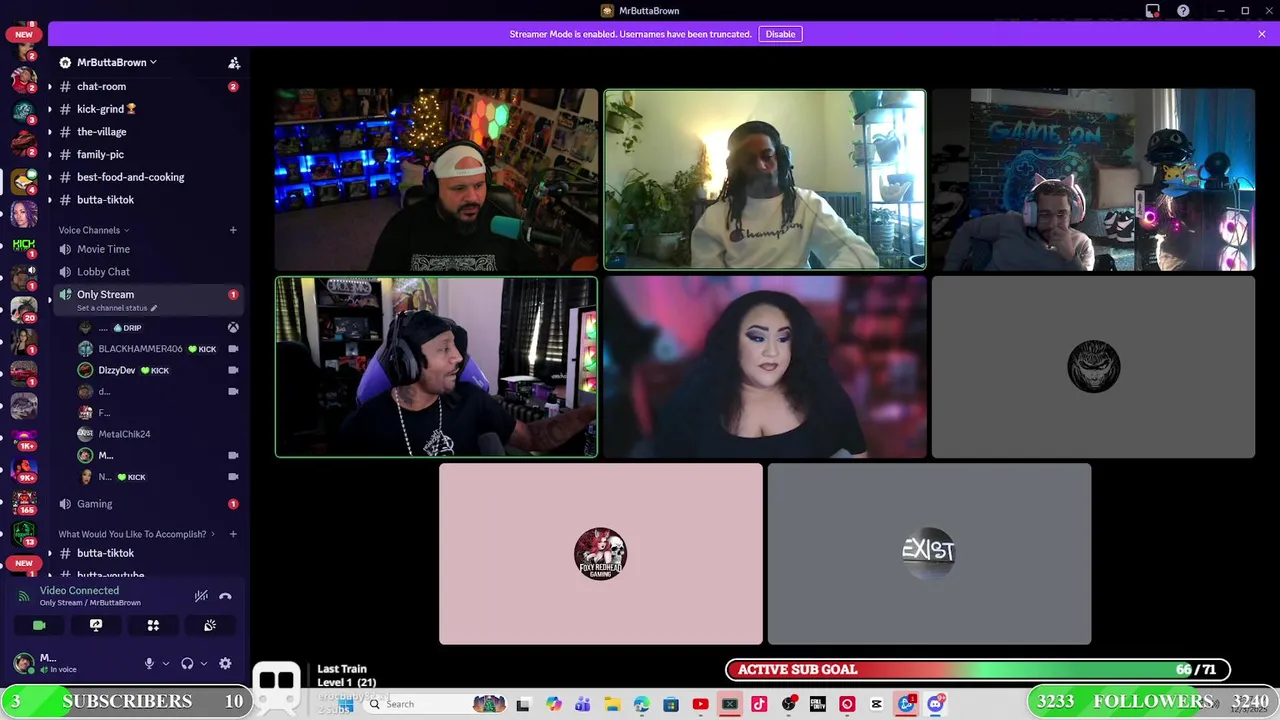Expand What Would You Like To Accomplish category
The width and height of the screenshot is (1280, 720).
(137, 534)
